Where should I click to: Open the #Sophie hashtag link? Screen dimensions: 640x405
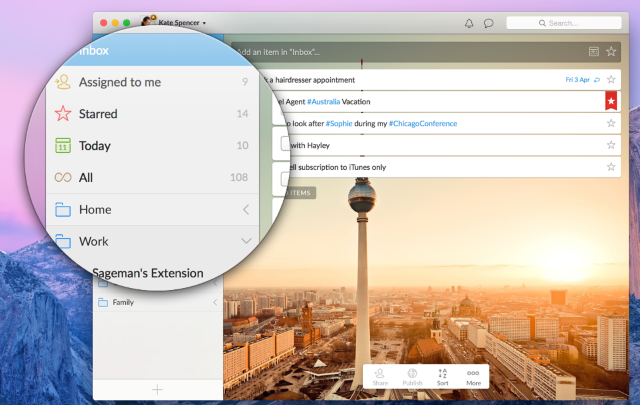click(339, 123)
